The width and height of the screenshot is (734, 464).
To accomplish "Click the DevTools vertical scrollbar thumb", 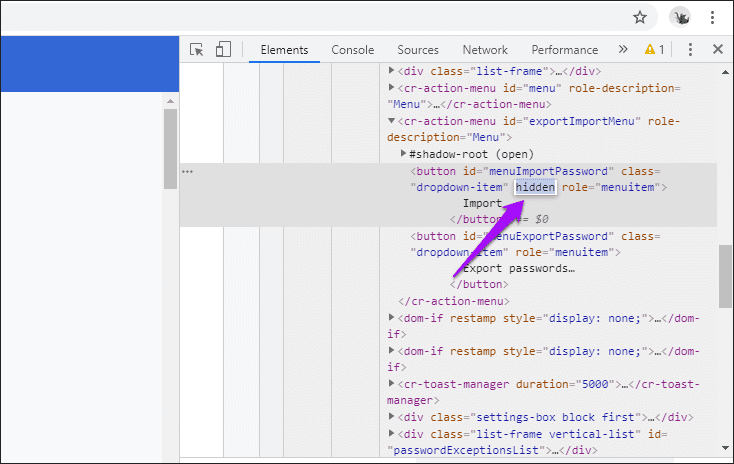I will [725, 276].
